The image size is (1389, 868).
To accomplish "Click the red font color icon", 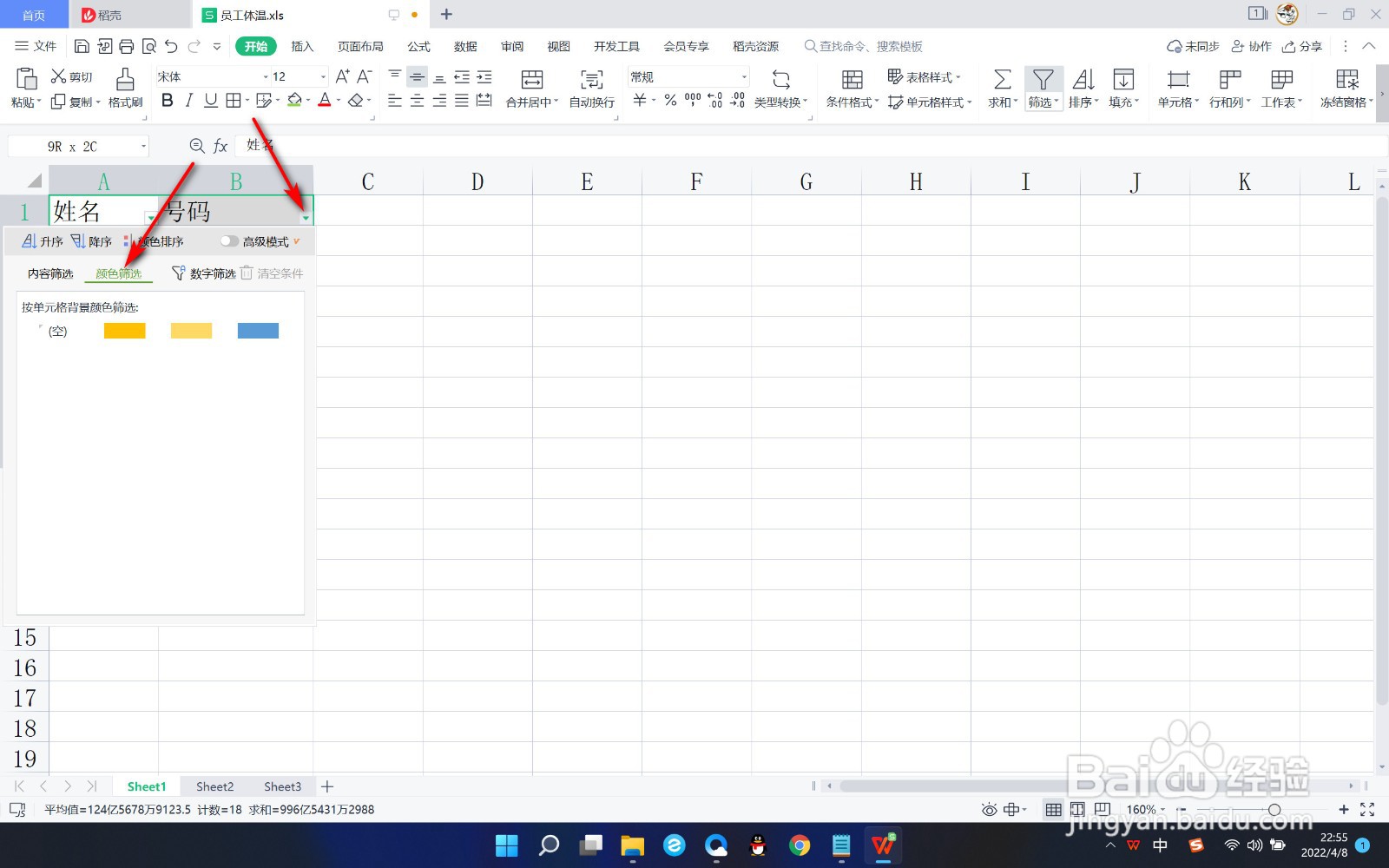I will coord(325,101).
